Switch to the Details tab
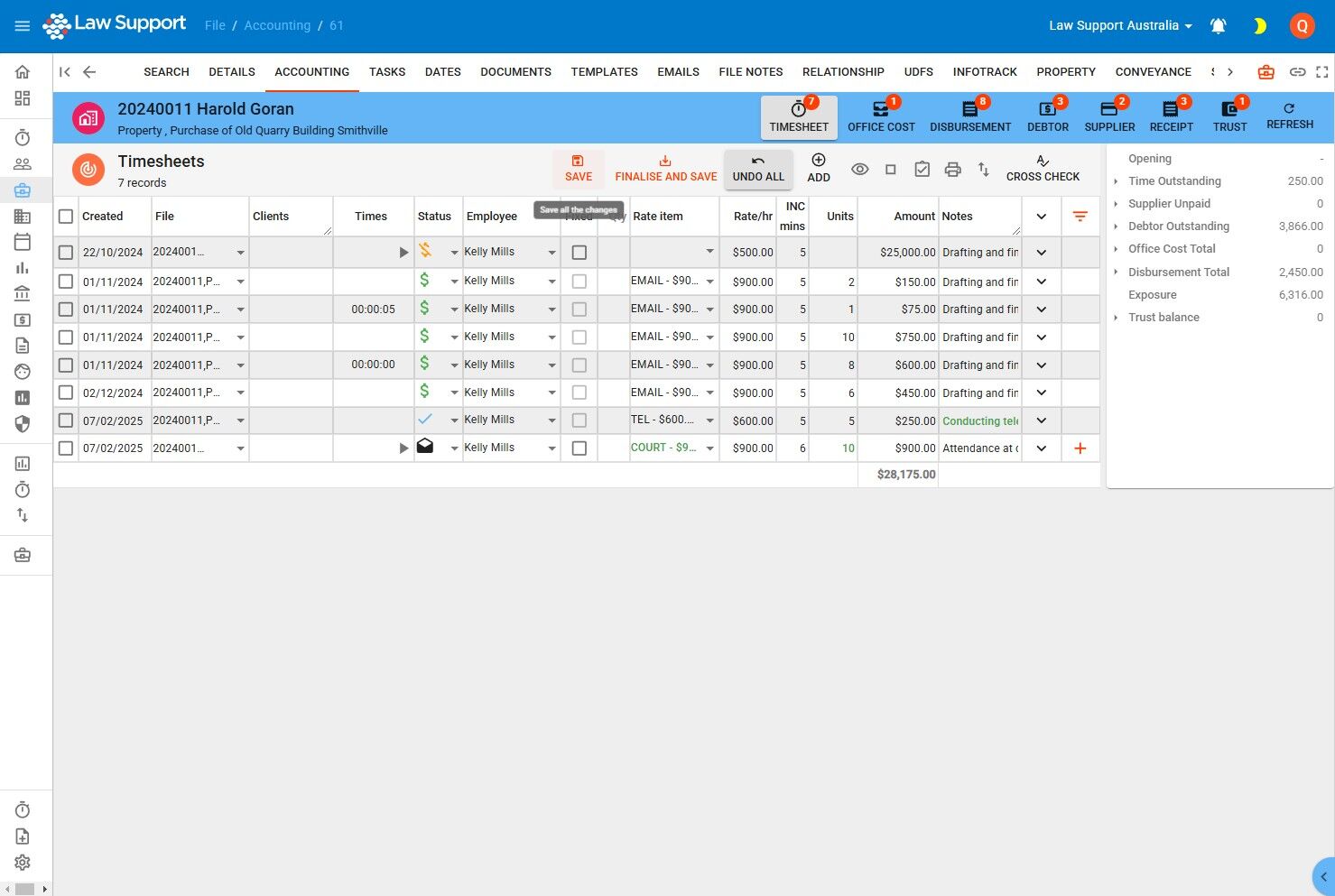The image size is (1335, 896). click(x=232, y=72)
